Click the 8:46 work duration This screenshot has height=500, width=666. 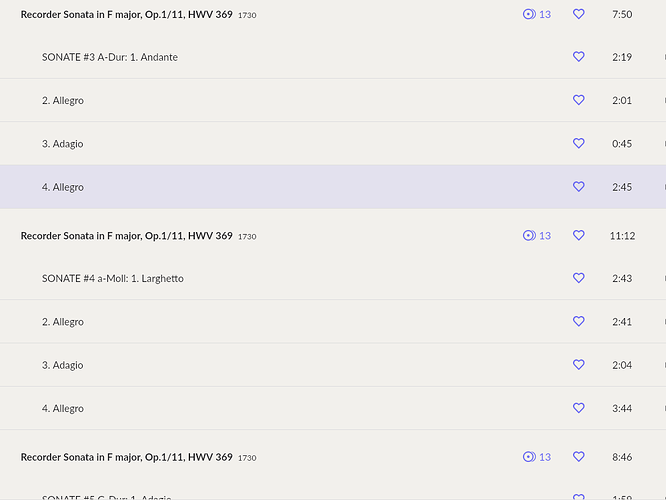point(622,457)
